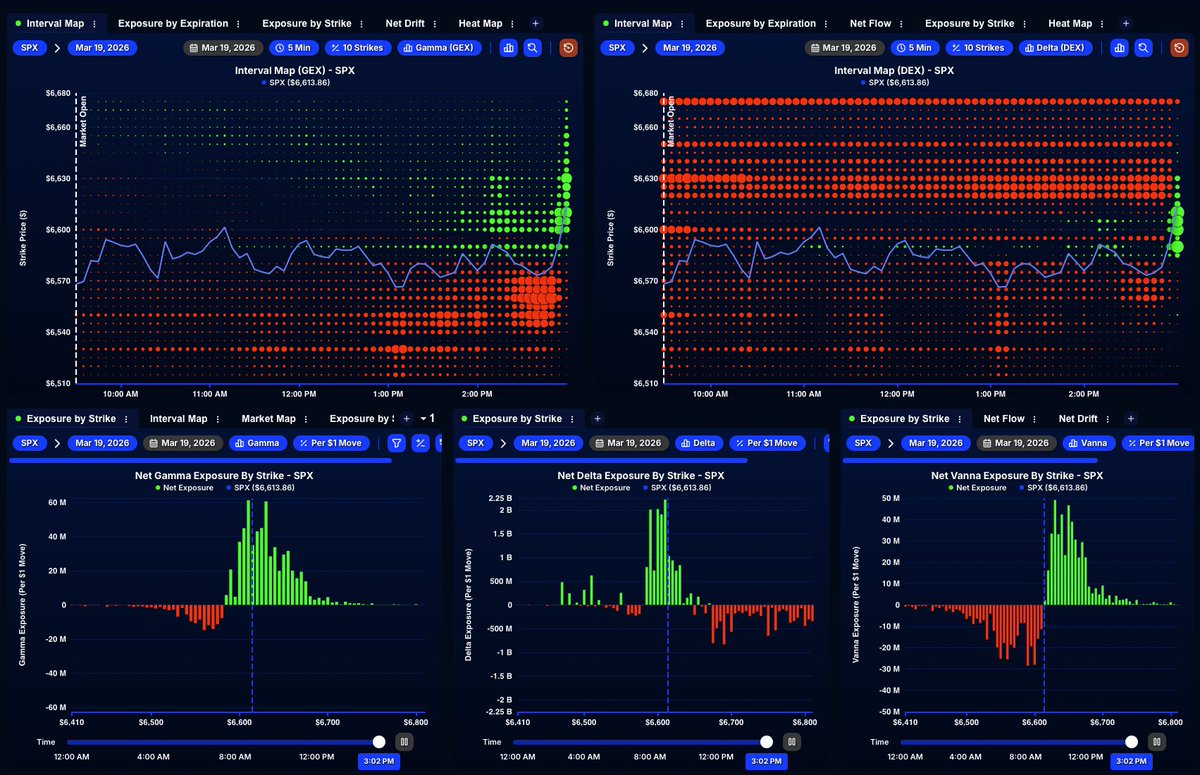Viewport: 1200px width, 775px height.
Task: Click the 3:02 PM timestamp in Vanna panel
Action: tap(1131, 761)
